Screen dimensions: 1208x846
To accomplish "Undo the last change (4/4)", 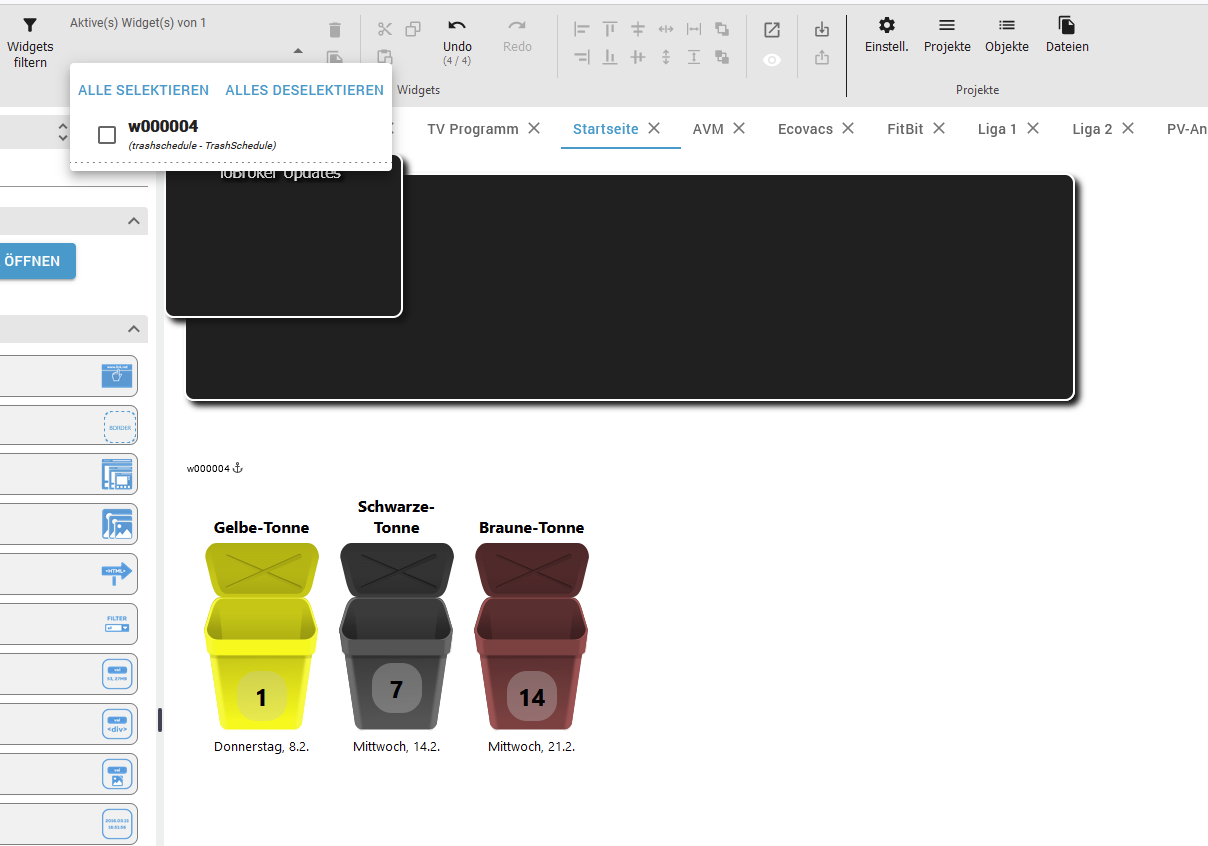I will point(457,41).
